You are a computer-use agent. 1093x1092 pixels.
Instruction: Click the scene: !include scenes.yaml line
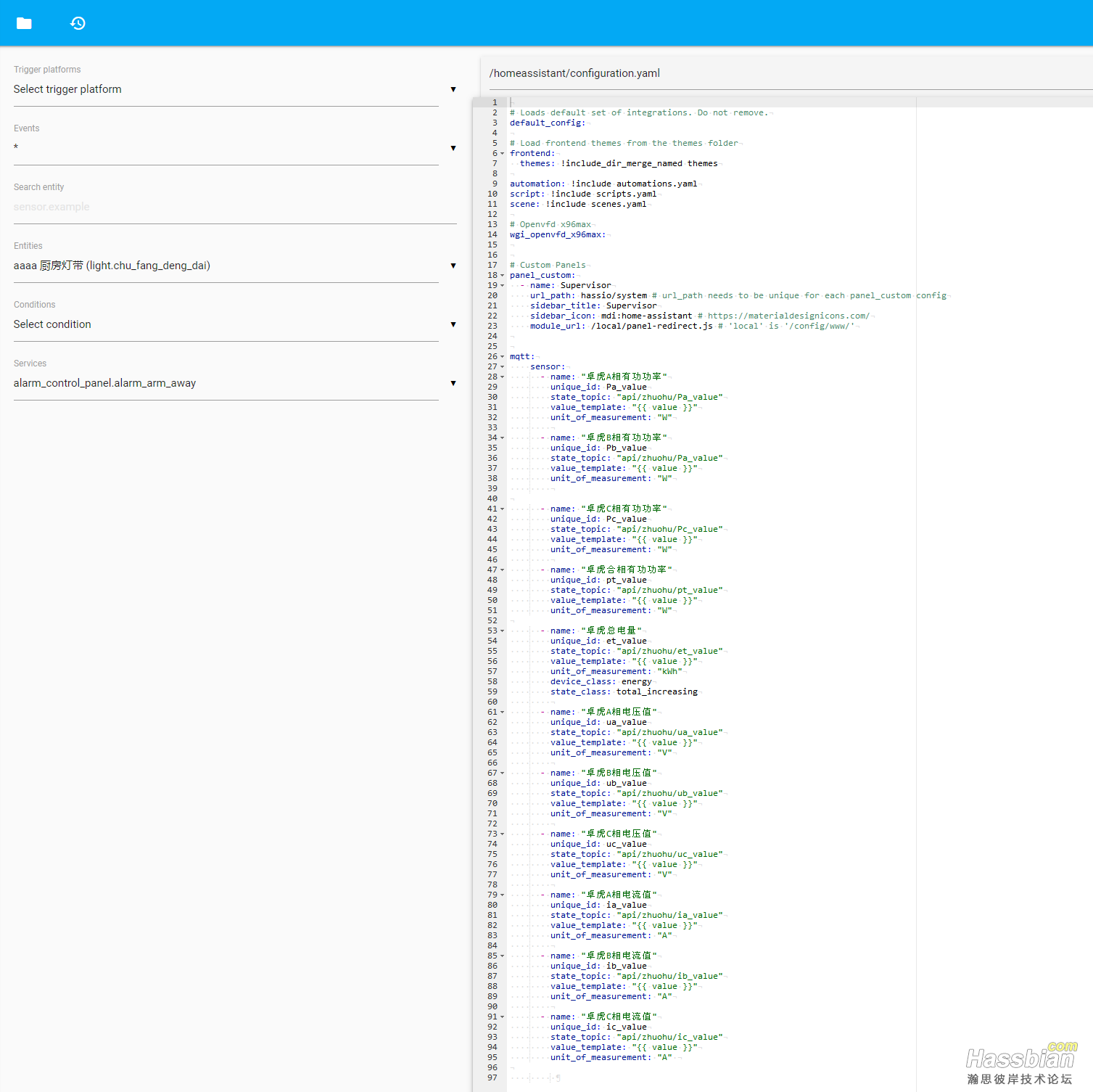tap(578, 205)
